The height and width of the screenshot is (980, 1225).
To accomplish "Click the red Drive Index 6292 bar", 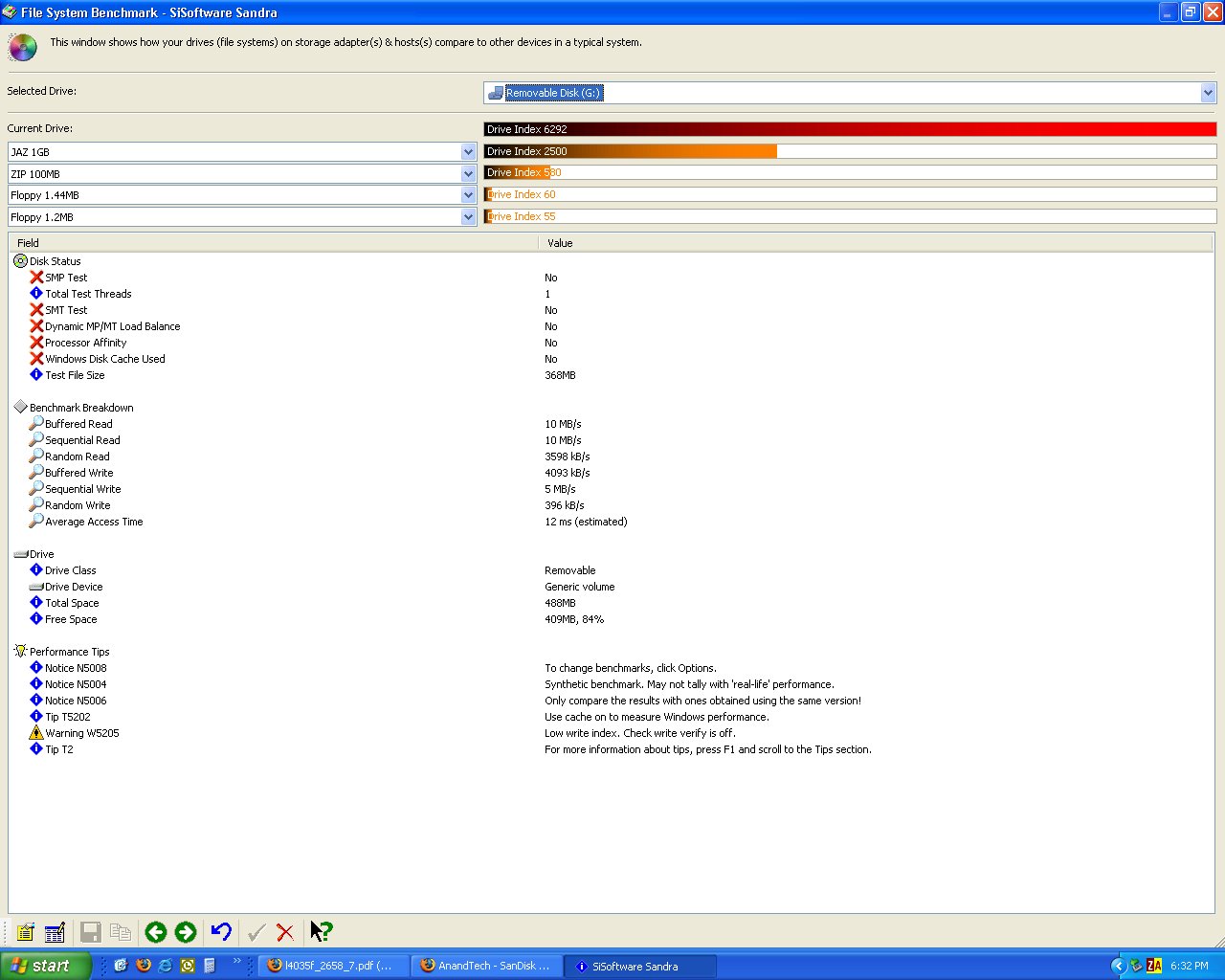I will coord(850,129).
